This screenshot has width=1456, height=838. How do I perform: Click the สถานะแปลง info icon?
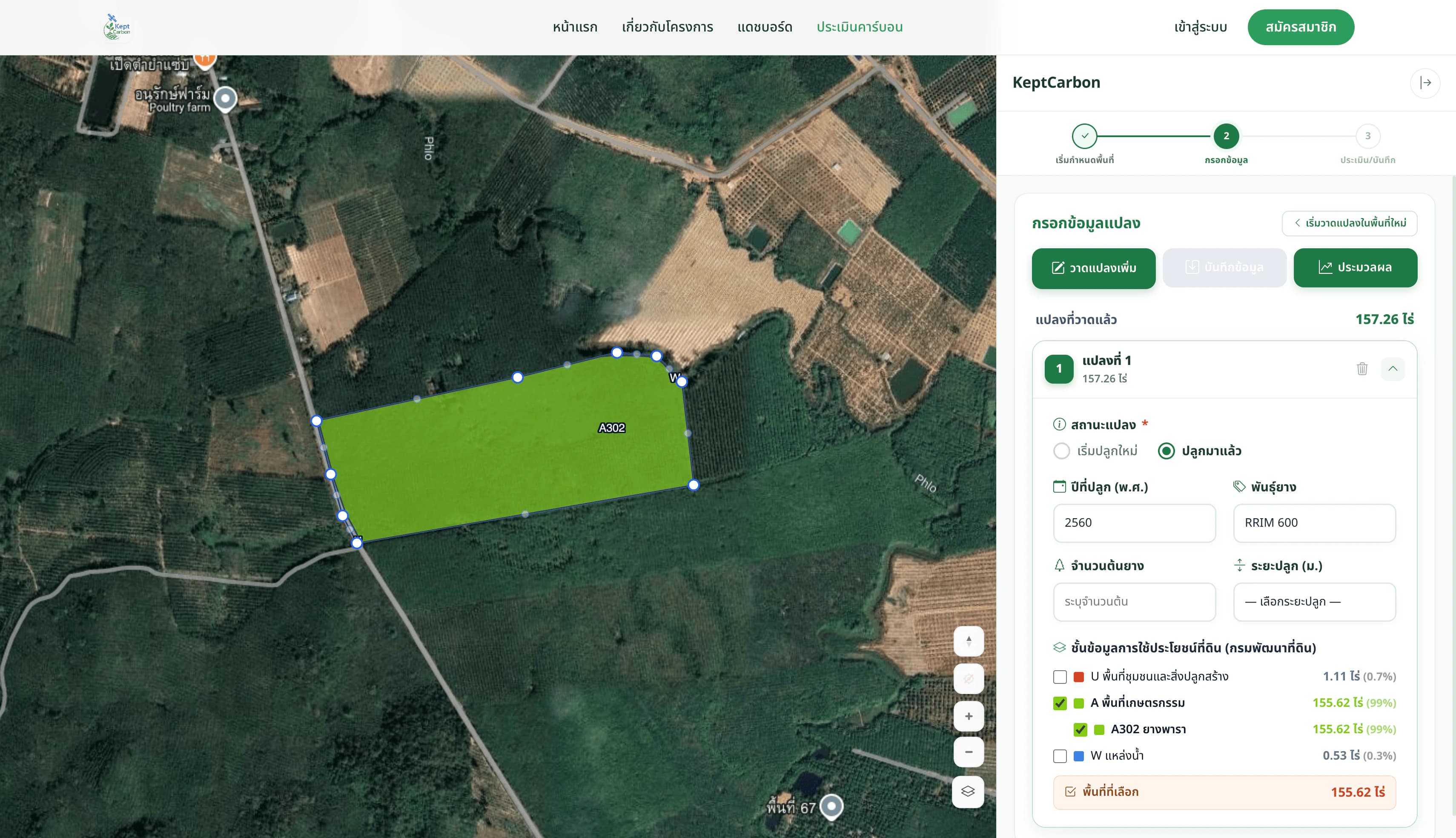(x=1059, y=424)
